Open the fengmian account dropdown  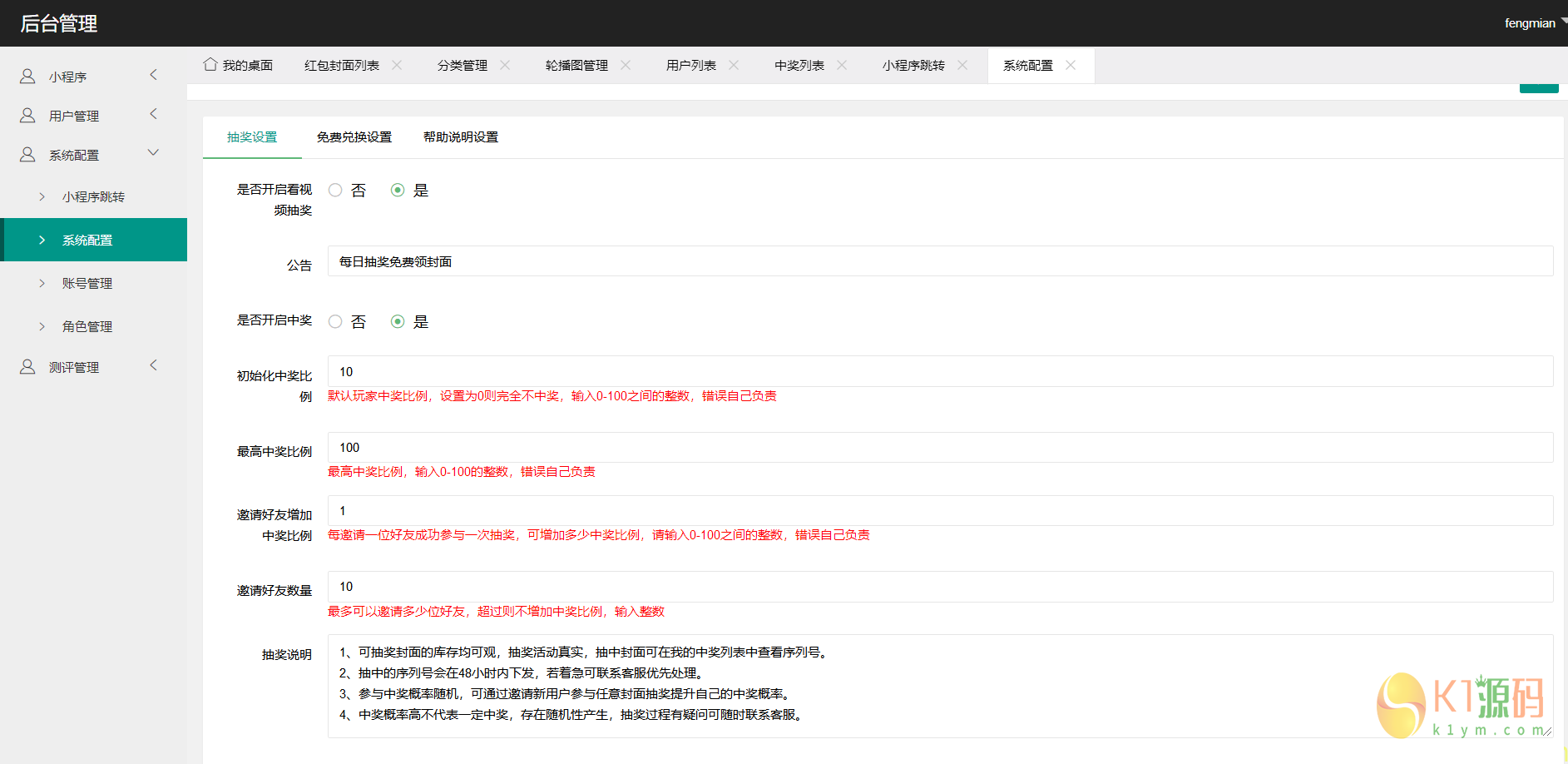(1531, 22)
